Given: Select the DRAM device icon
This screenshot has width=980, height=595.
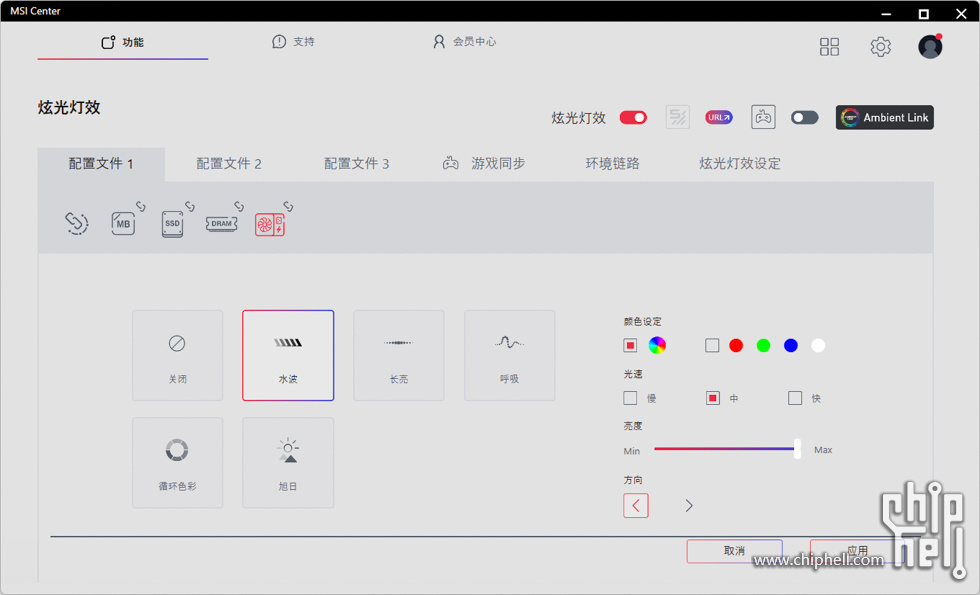Looking at the screenshot, I should pos(221,224).
